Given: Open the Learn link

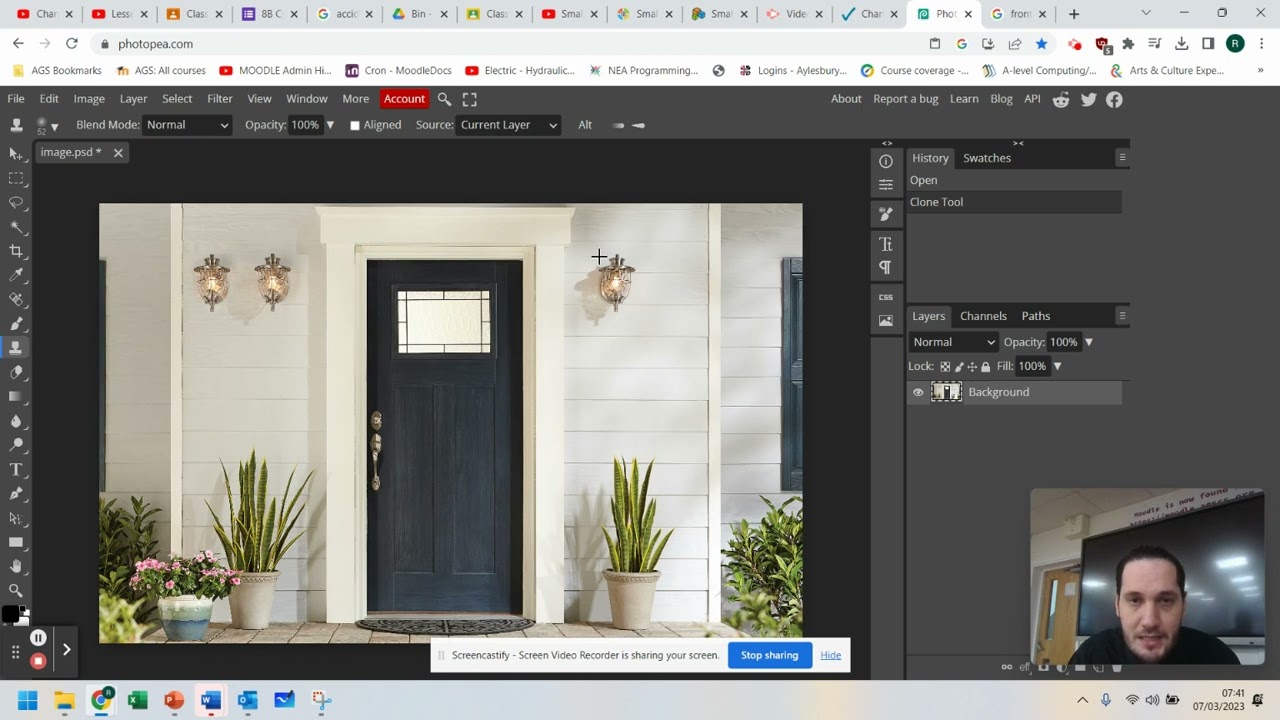Looking at the screenshot, I should pos(964,99).
